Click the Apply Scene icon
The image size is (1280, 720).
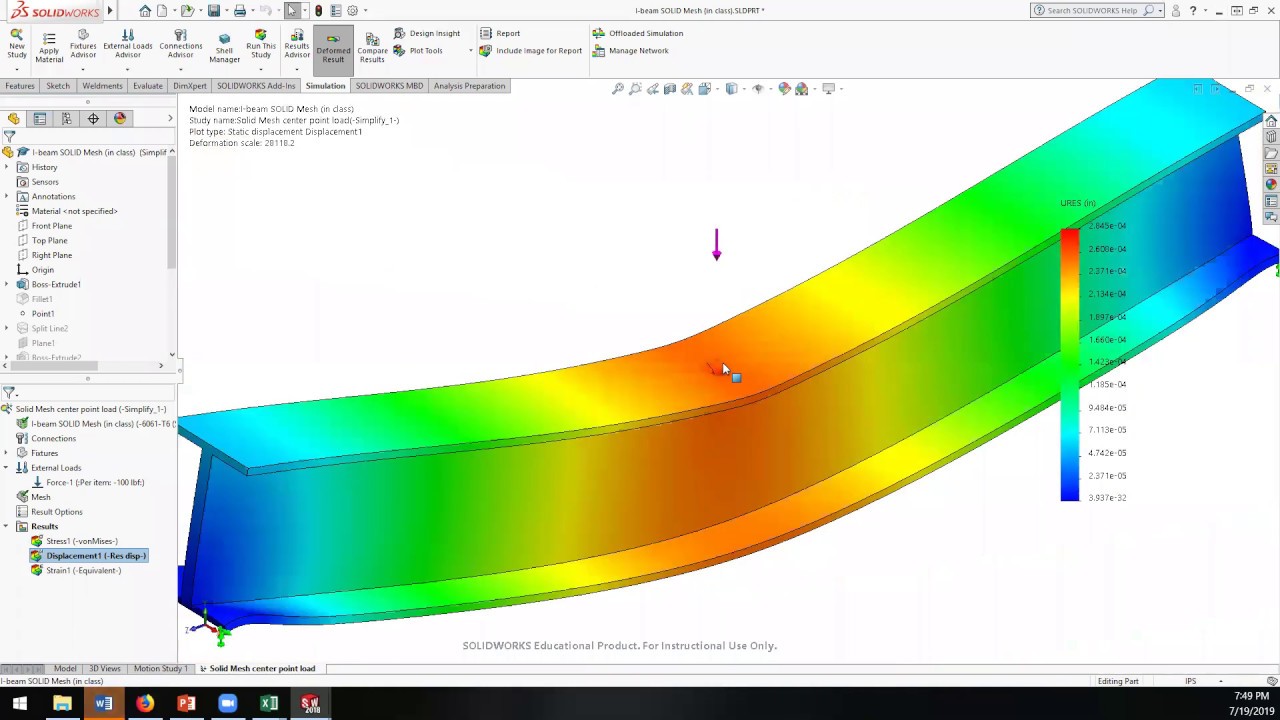(803, 89)
